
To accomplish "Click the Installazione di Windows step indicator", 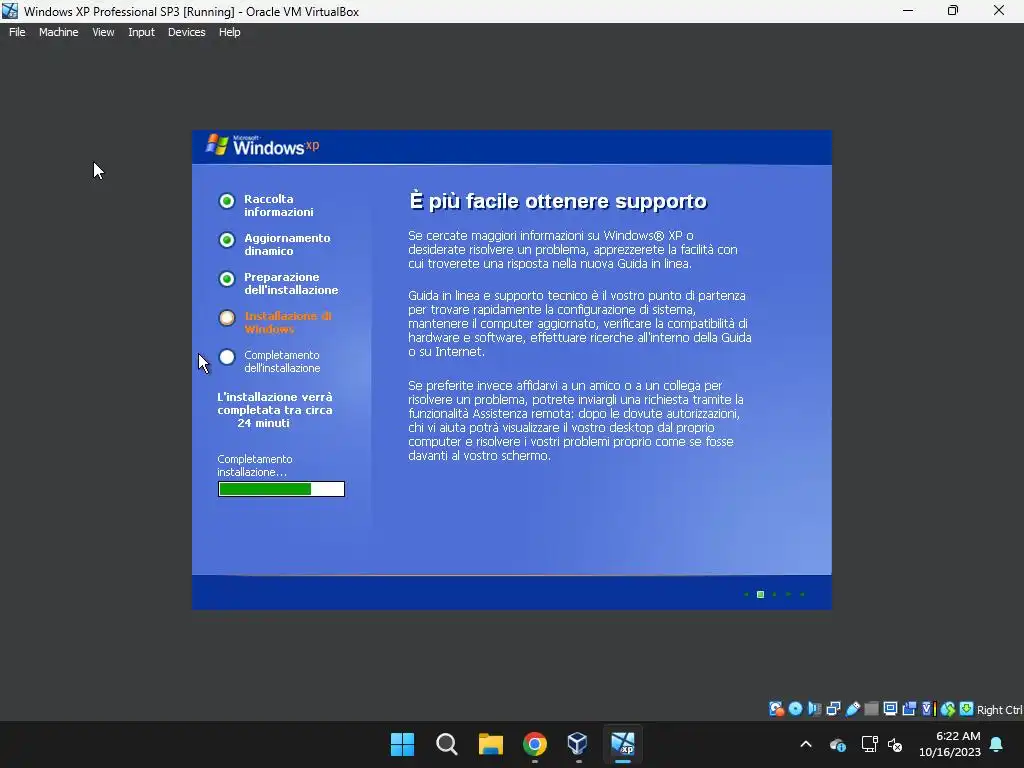I will [227, 318].
